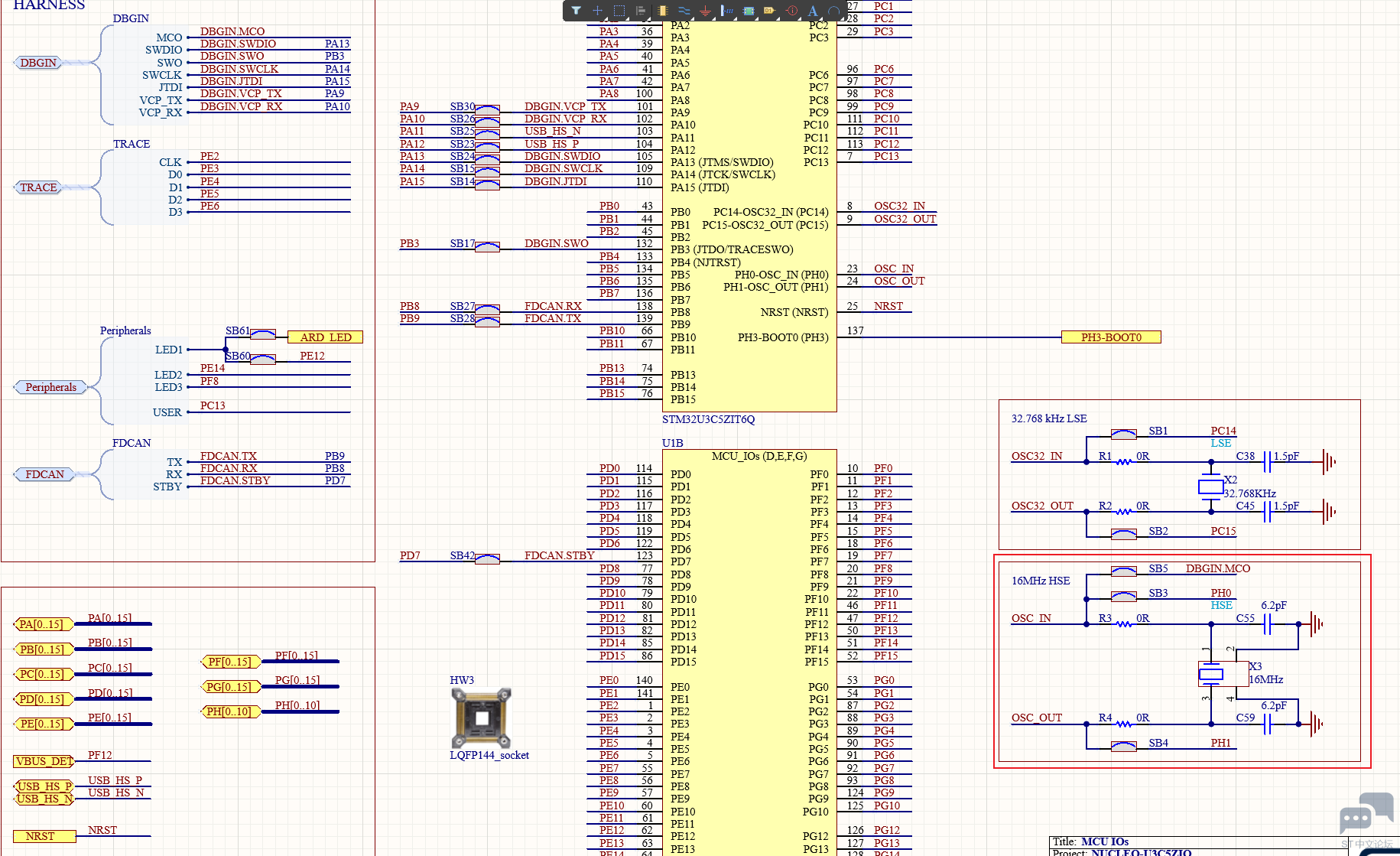
Task: Click the ARD_LED port
Action: (325, 337)
